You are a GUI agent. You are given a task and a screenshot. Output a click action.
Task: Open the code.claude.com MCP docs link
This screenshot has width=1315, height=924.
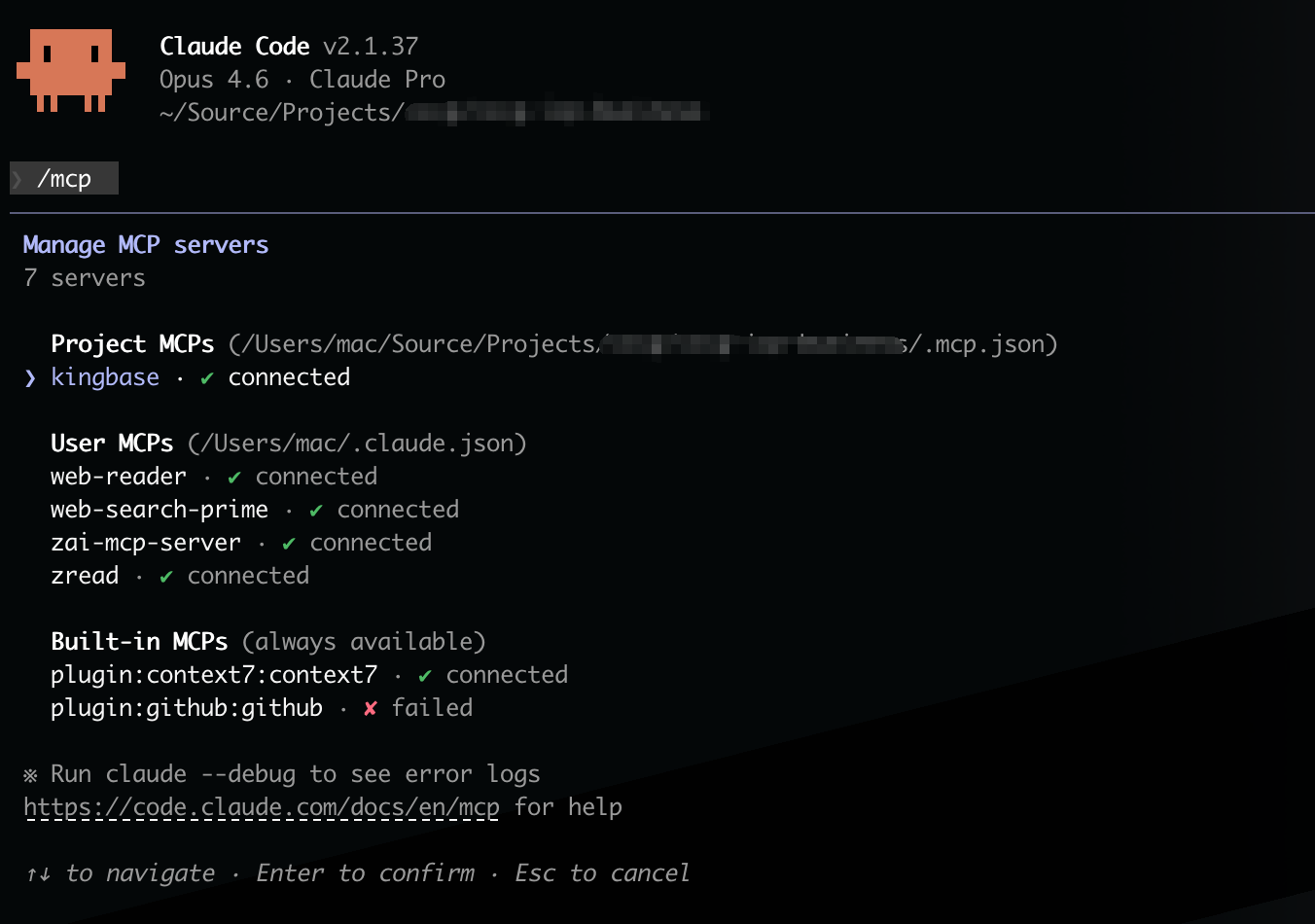[x=261, y=807]
